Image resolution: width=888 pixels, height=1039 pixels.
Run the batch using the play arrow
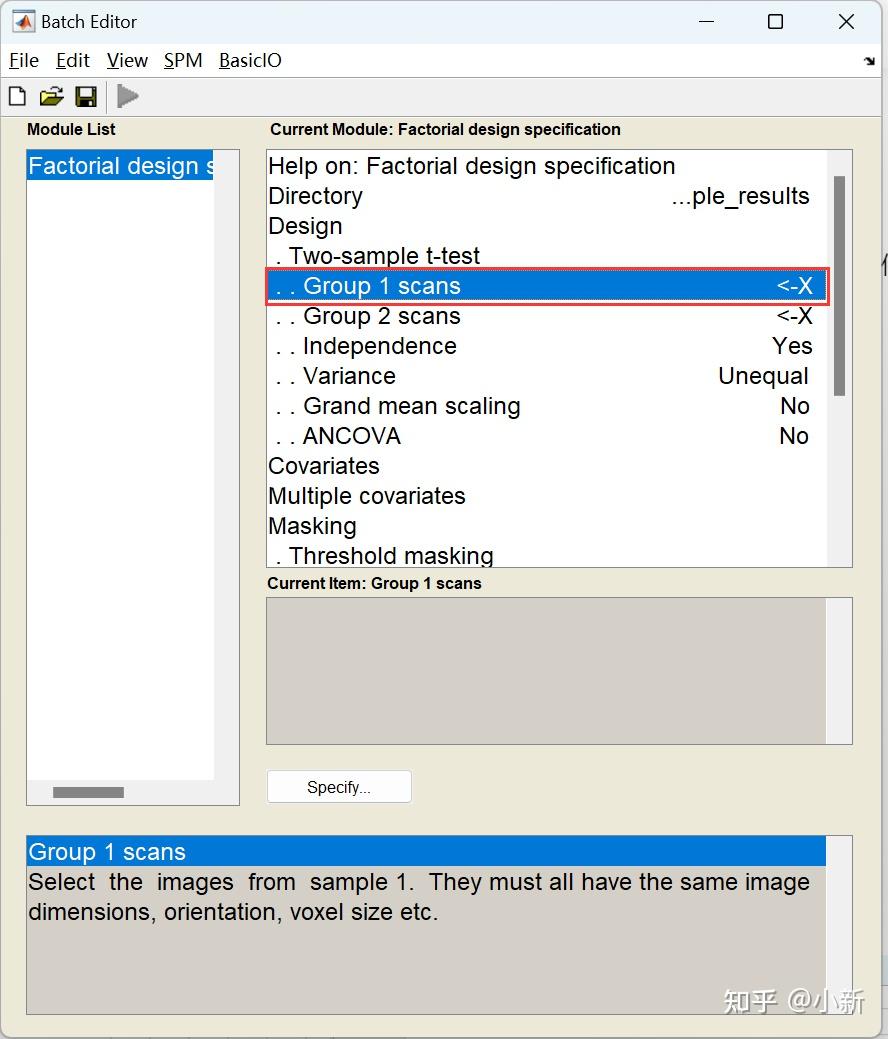click(127, 96)
